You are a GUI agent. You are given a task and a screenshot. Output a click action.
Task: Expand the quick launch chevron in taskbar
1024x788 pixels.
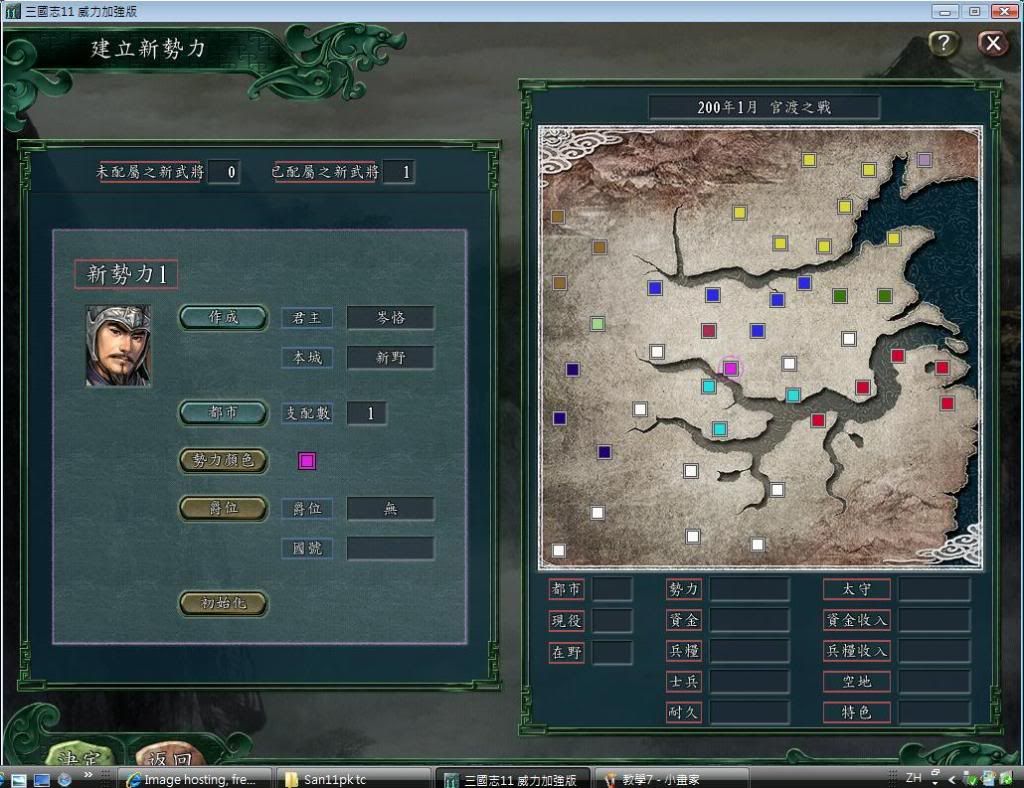pos(88,775)
